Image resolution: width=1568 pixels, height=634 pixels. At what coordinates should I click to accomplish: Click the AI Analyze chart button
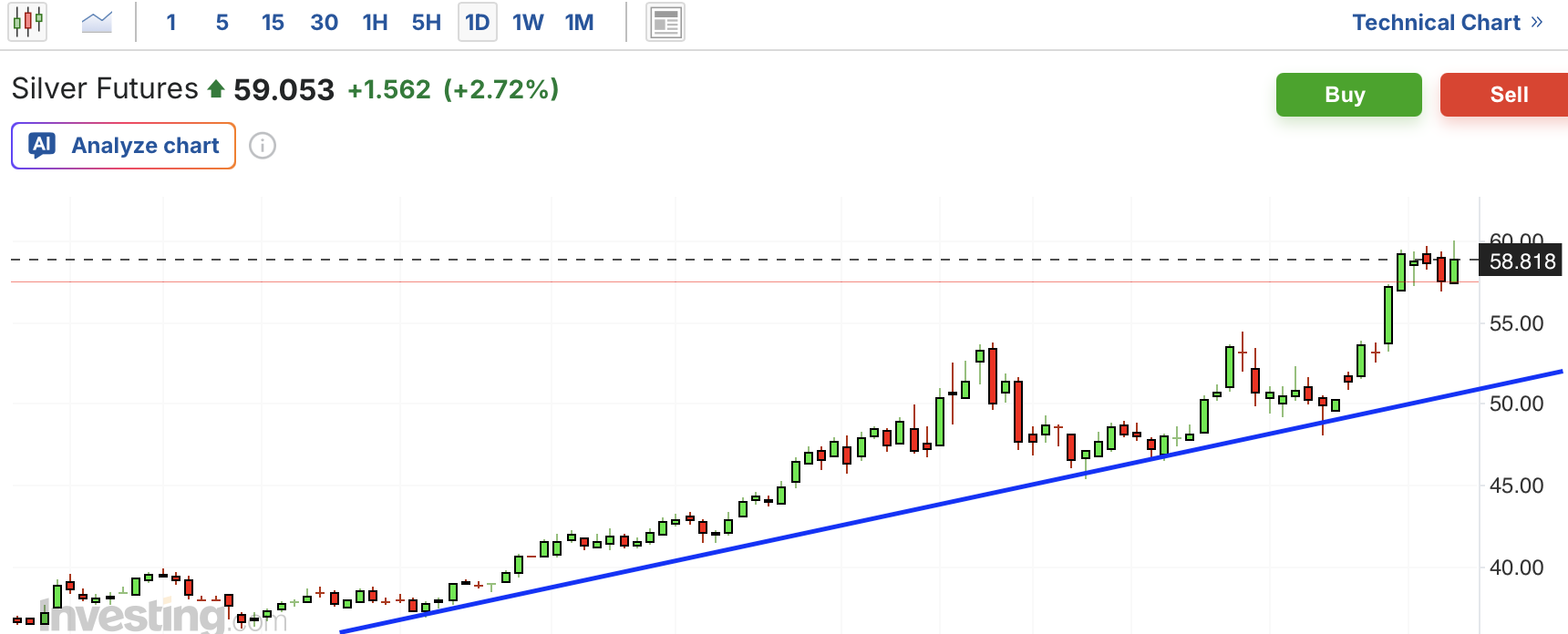123,146
